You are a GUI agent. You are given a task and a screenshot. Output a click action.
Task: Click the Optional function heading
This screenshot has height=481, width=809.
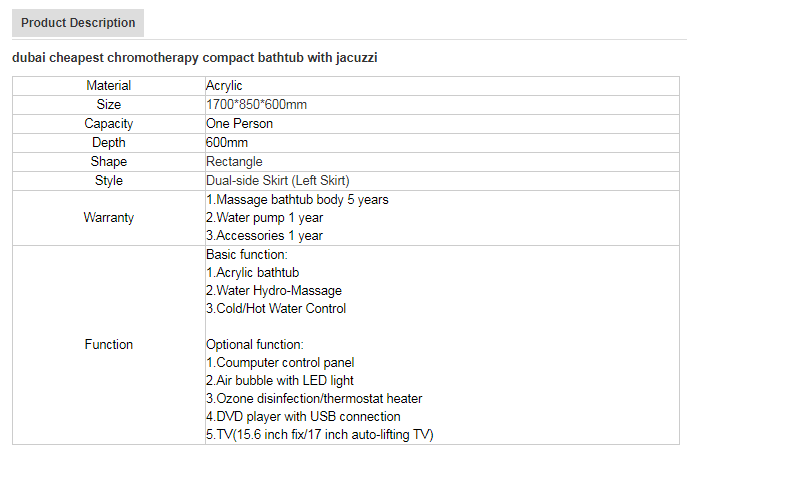point(255,345)
